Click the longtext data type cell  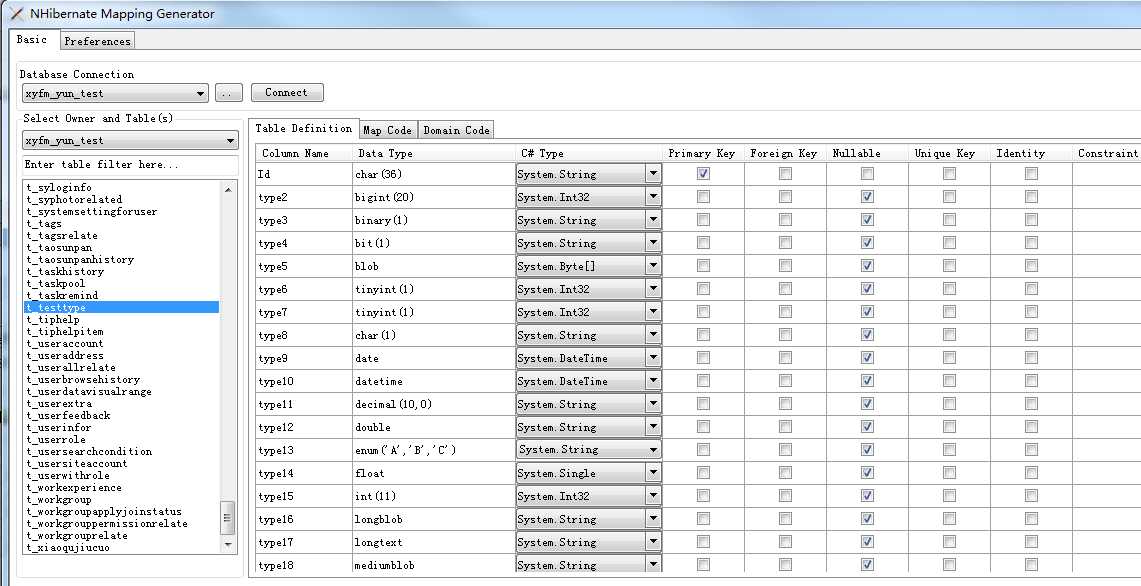(433, 542)
